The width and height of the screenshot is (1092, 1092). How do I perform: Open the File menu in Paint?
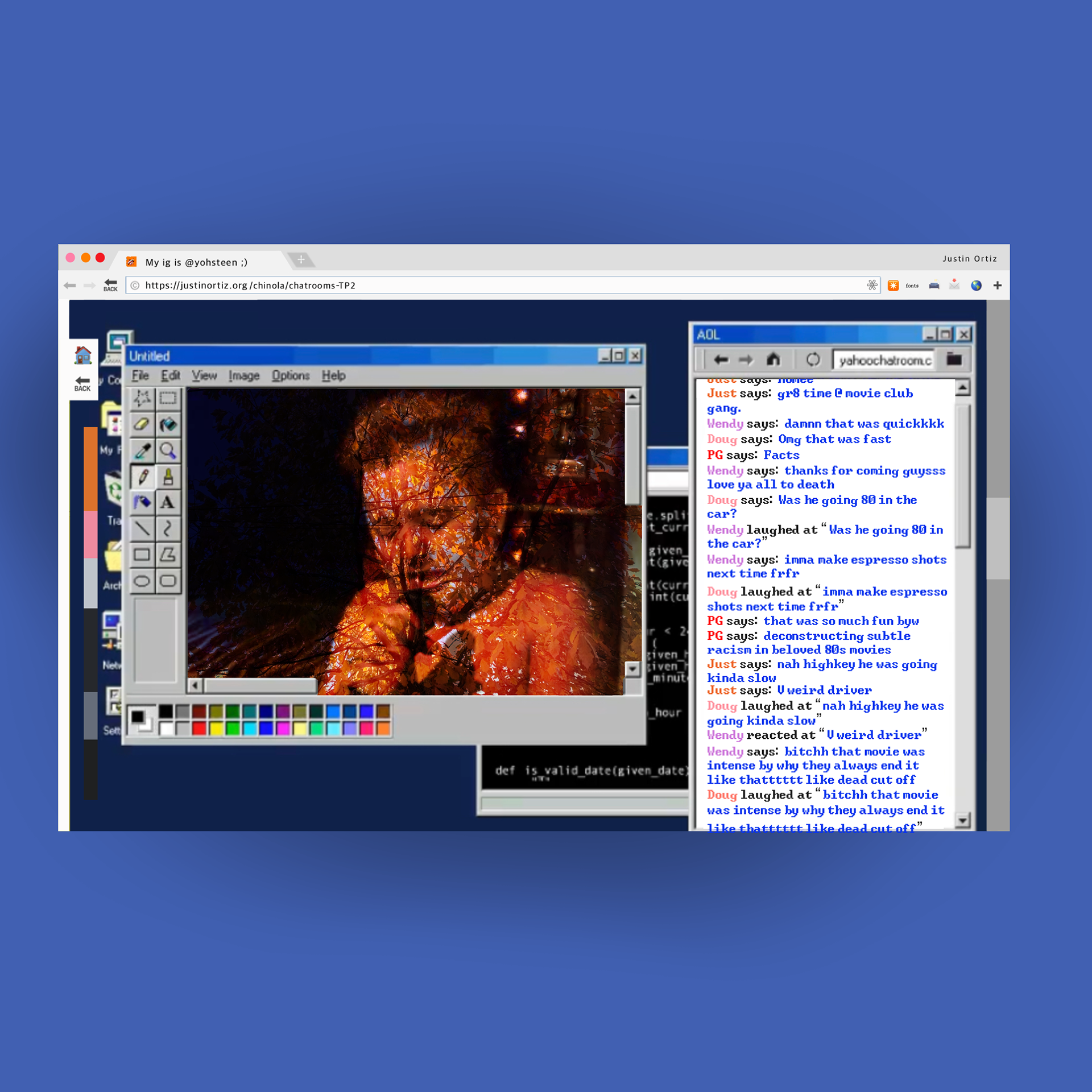tap(140, 375)
